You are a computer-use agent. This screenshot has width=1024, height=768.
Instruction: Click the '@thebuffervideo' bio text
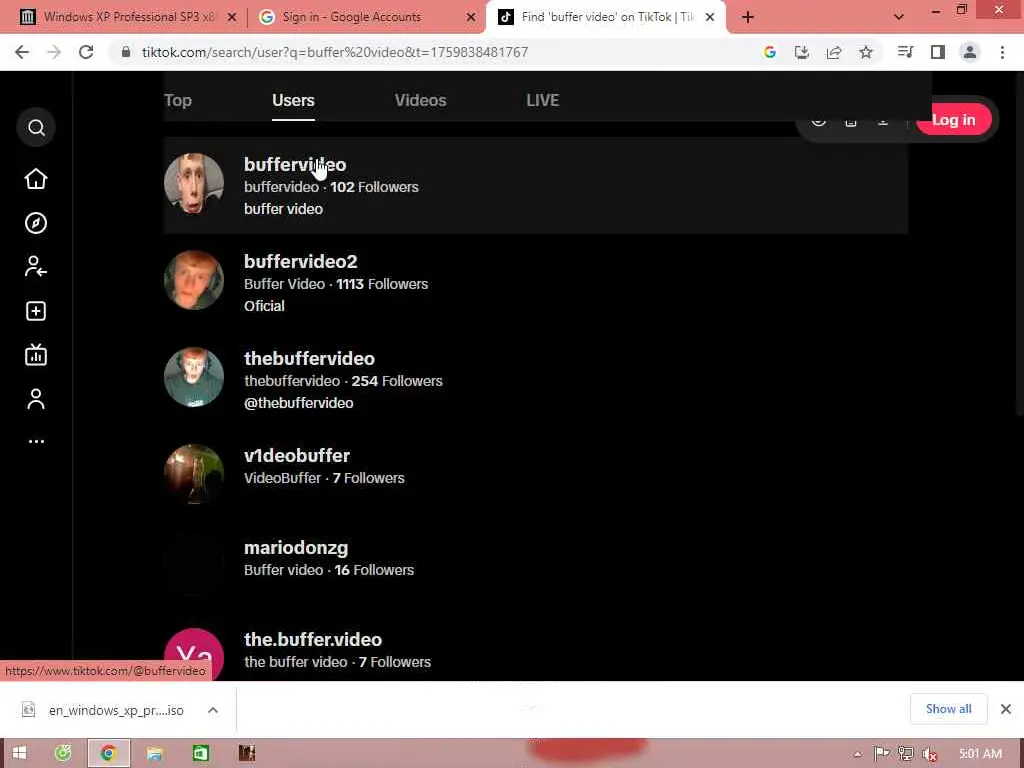[298, 403]
